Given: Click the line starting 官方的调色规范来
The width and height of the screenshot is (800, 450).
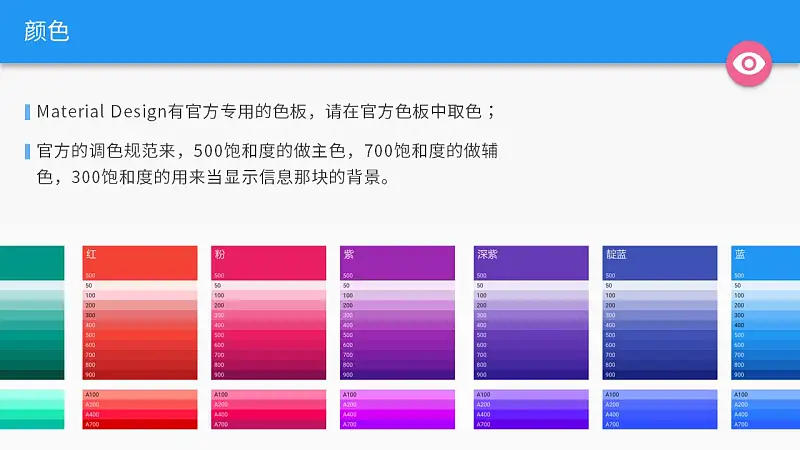Looking at the screenshot, I should (x=267, y=151).
